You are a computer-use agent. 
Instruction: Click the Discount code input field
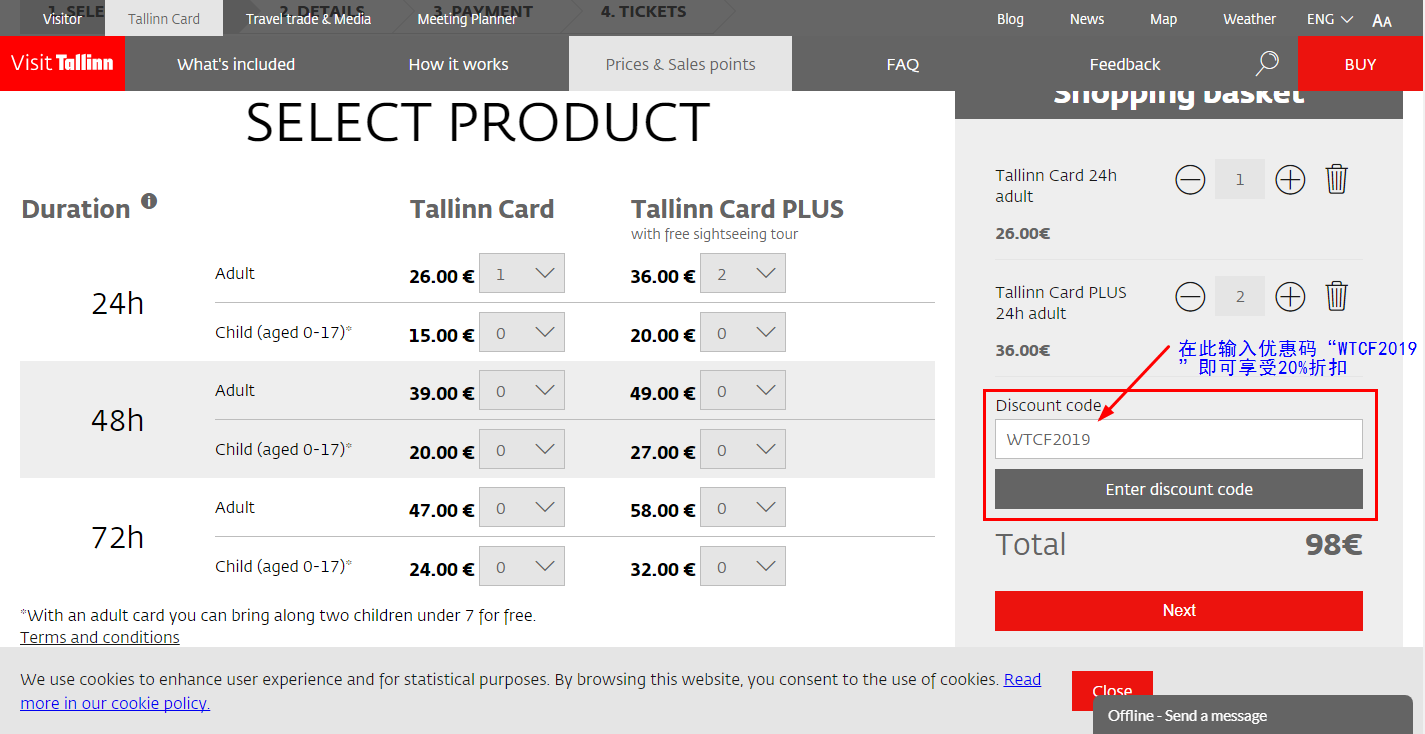[1179, 439]
